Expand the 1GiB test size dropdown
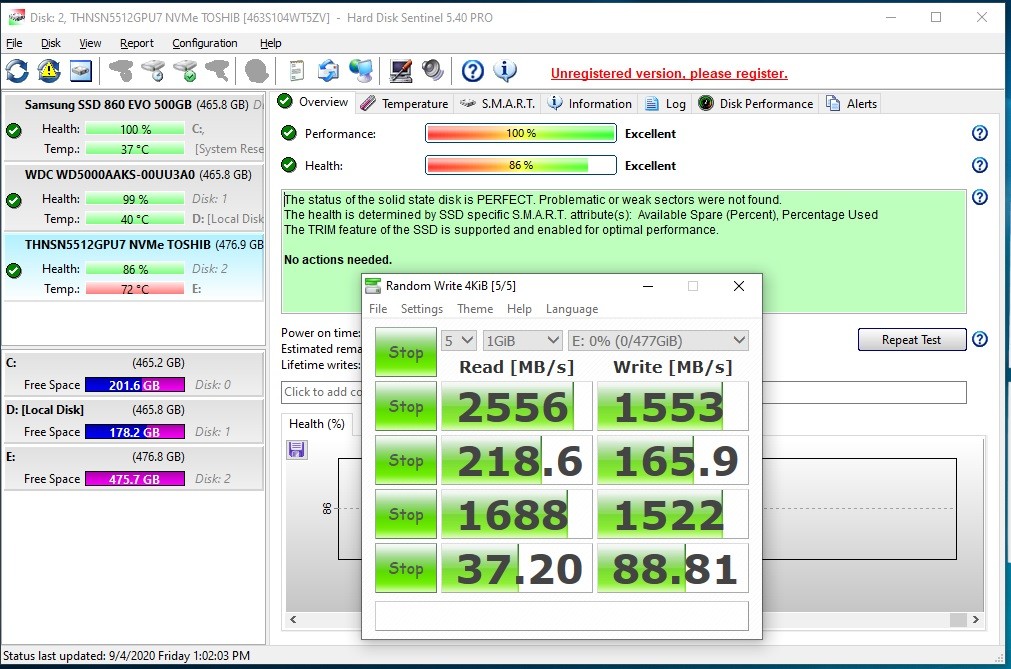Image resolution: width=1011 pixels, height=669 pixels. click(x=522, y=341)
